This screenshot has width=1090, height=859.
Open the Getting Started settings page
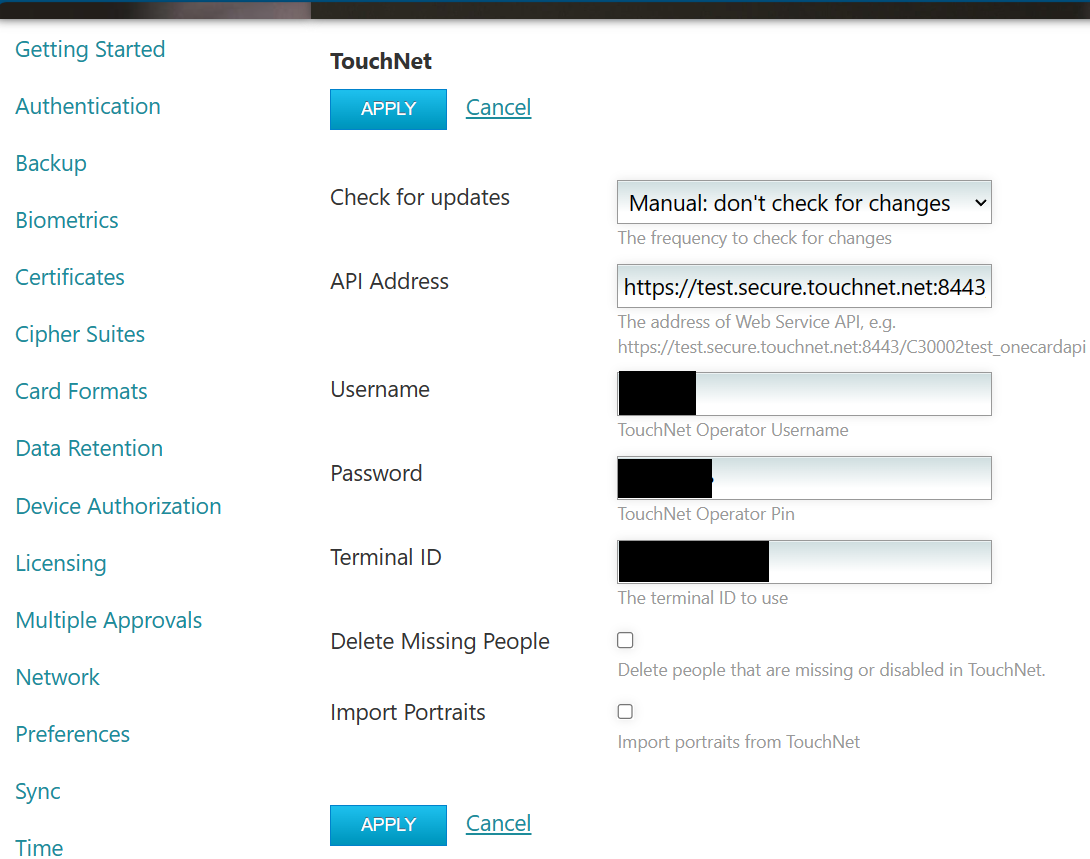pos(90,49)
